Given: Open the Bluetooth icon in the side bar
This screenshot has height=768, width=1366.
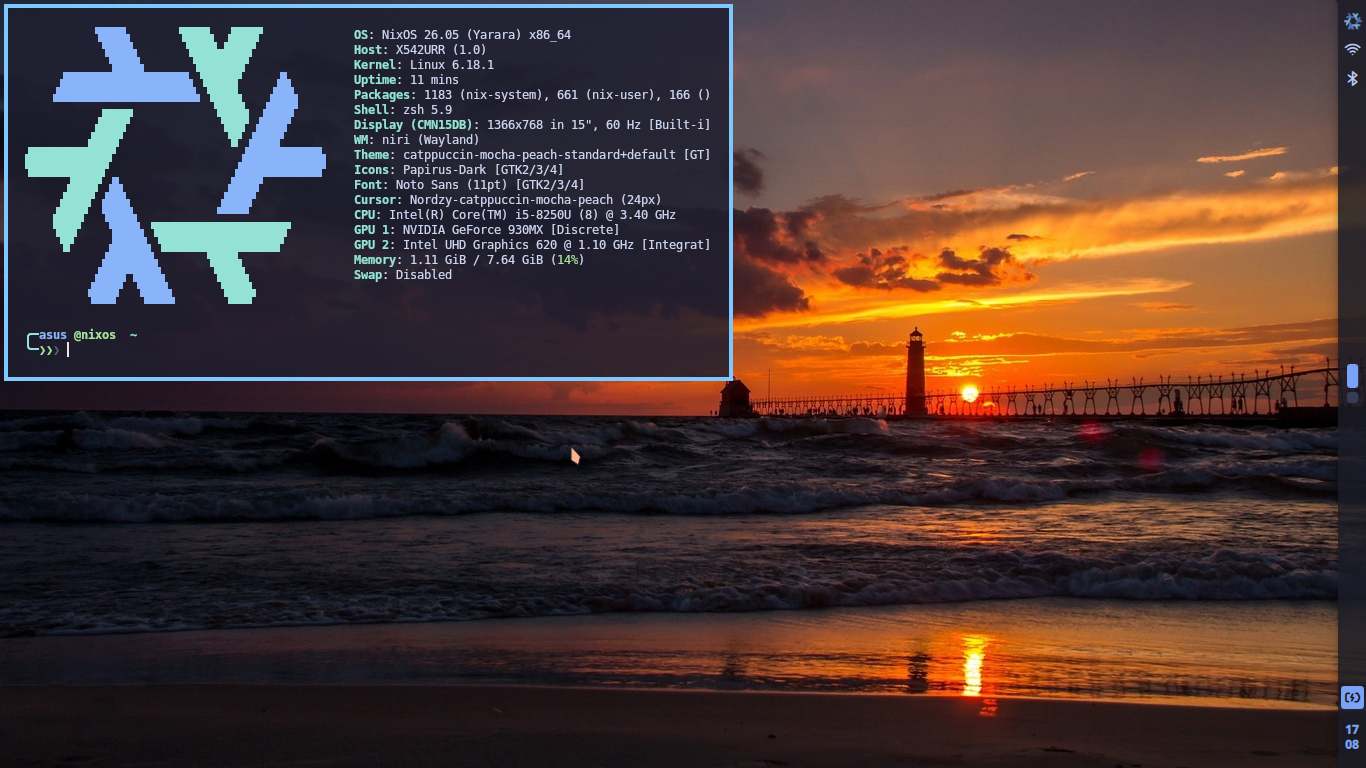Looking at the screenshot, I should (x=1352, y=78).
